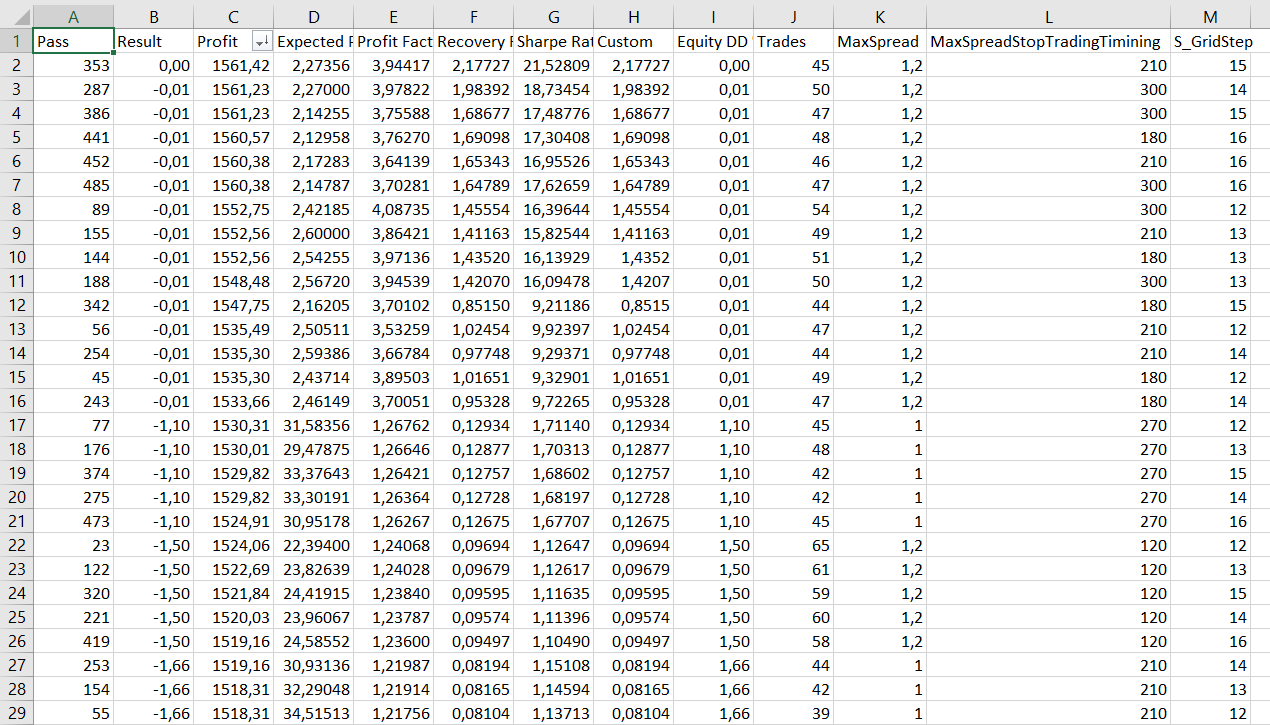Select the Profit Factor cell 3,94417
Image resolution: width=1270 pixels, height=725 pixels.
point(393,65)
